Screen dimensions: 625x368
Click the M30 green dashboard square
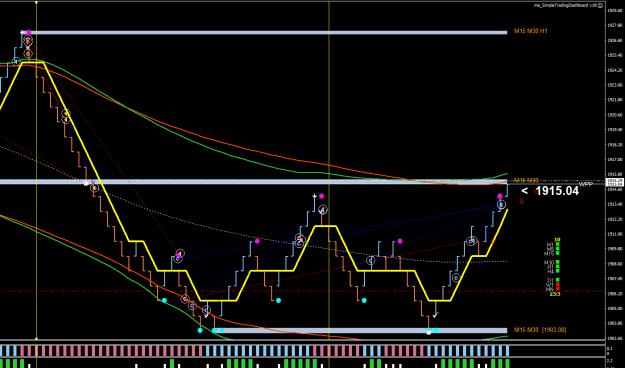[x=558, y=262]
